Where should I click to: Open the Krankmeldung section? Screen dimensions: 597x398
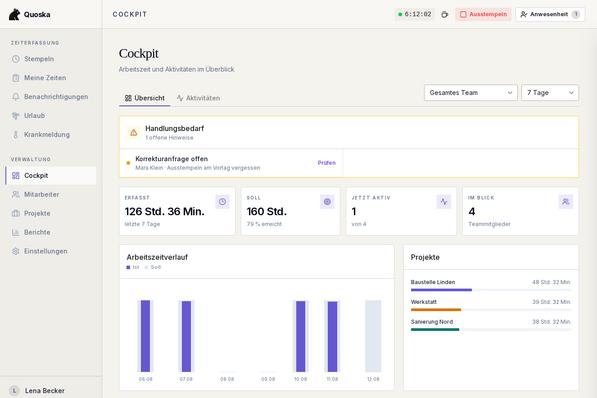coord(51,134)
